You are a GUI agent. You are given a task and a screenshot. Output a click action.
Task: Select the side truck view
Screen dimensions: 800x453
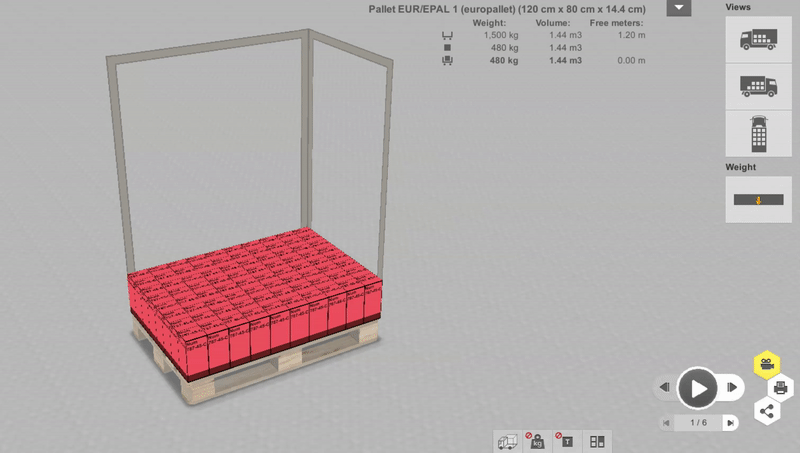coord(758,86)
